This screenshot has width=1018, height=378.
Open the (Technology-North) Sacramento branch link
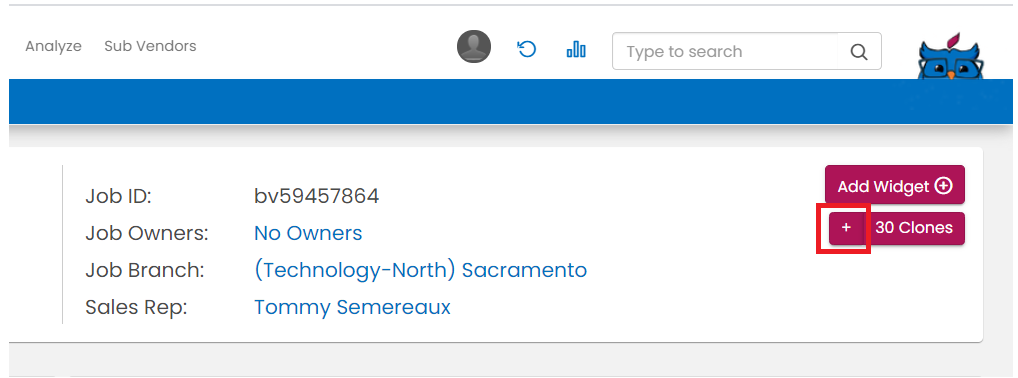click(420, 270)
